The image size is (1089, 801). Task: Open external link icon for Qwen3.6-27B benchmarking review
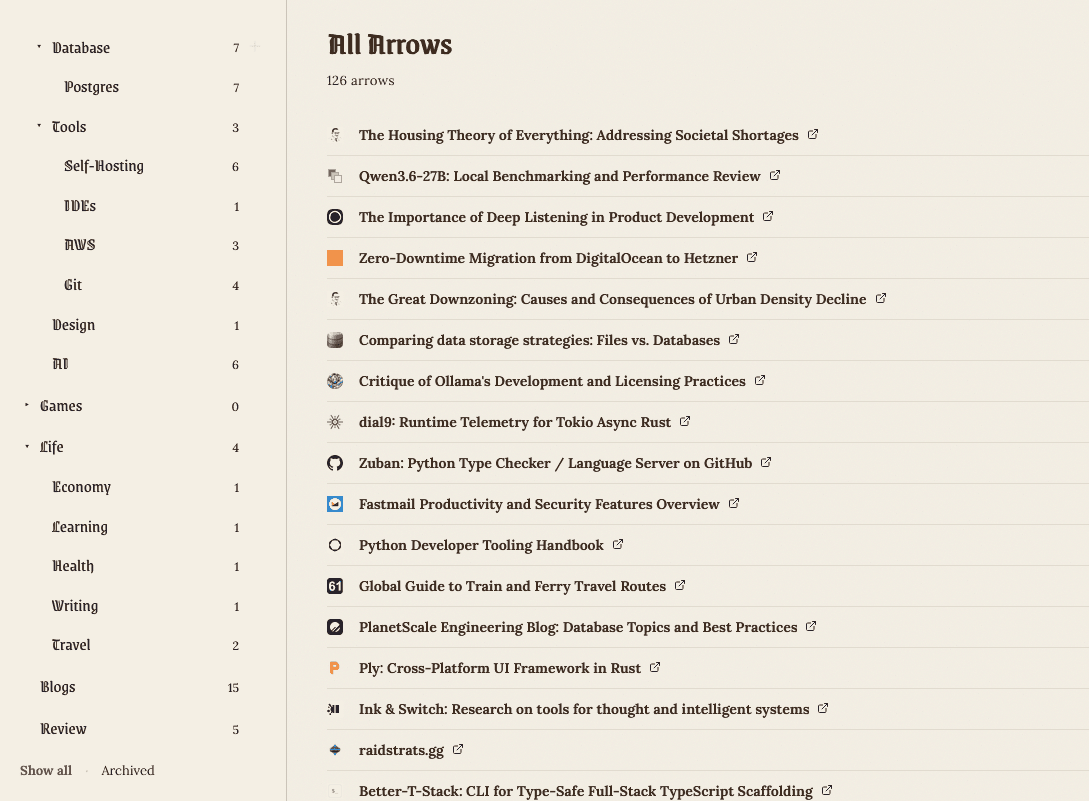[774, 175]
